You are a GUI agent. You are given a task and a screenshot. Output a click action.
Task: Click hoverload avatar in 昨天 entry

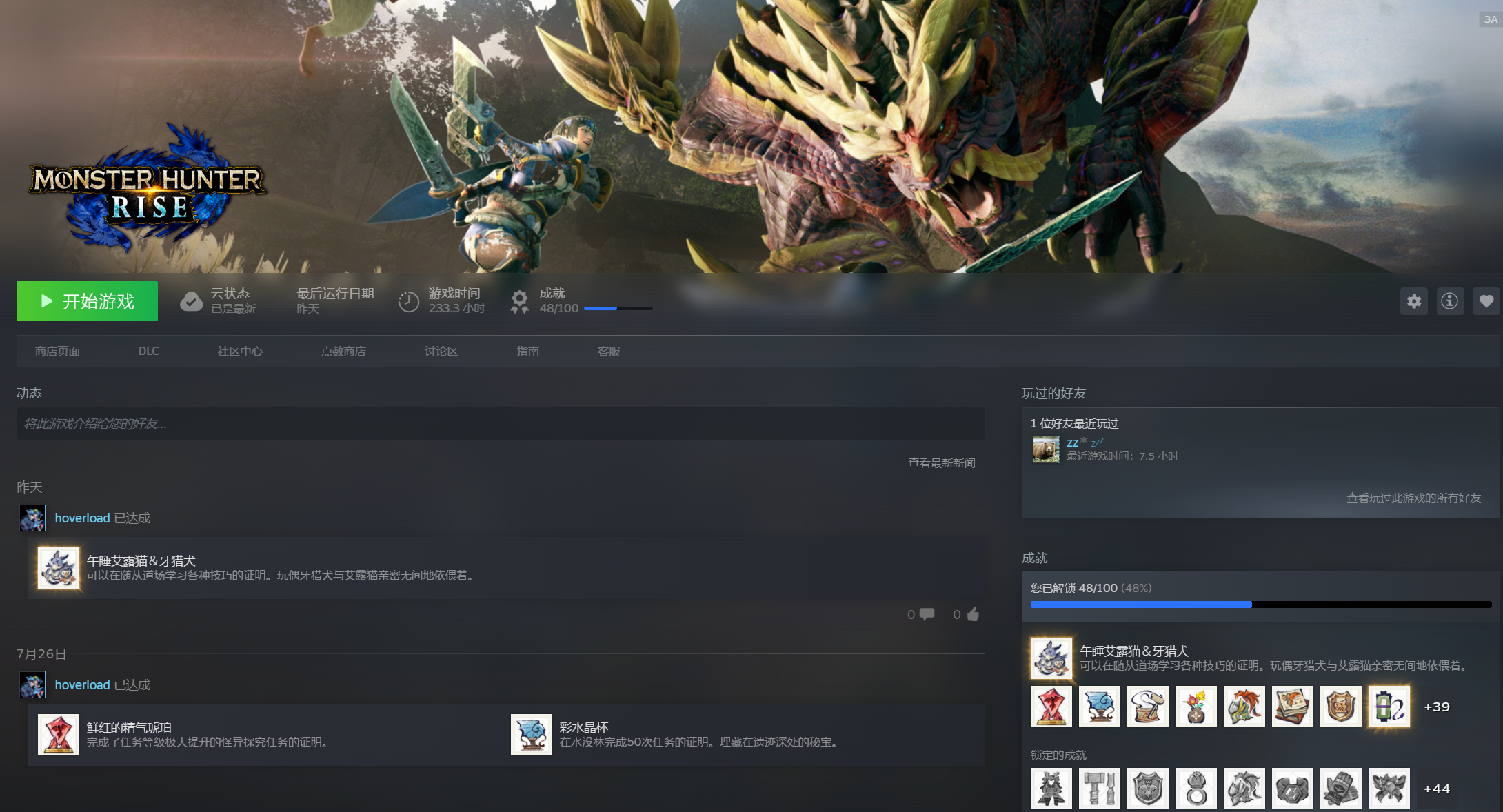pos(32,518)
